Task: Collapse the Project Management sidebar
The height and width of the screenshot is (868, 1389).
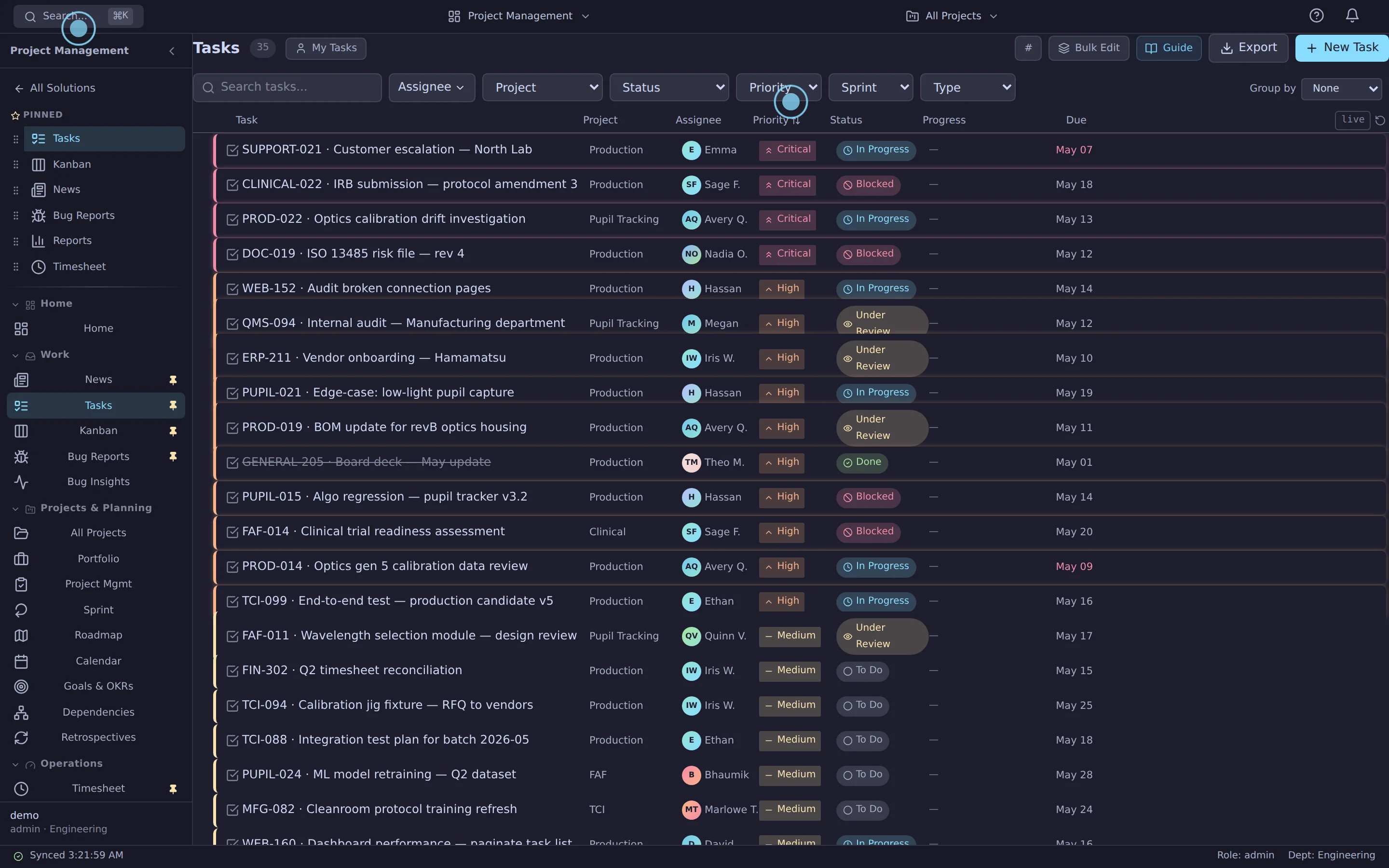Action: click(x=172, y=51)
